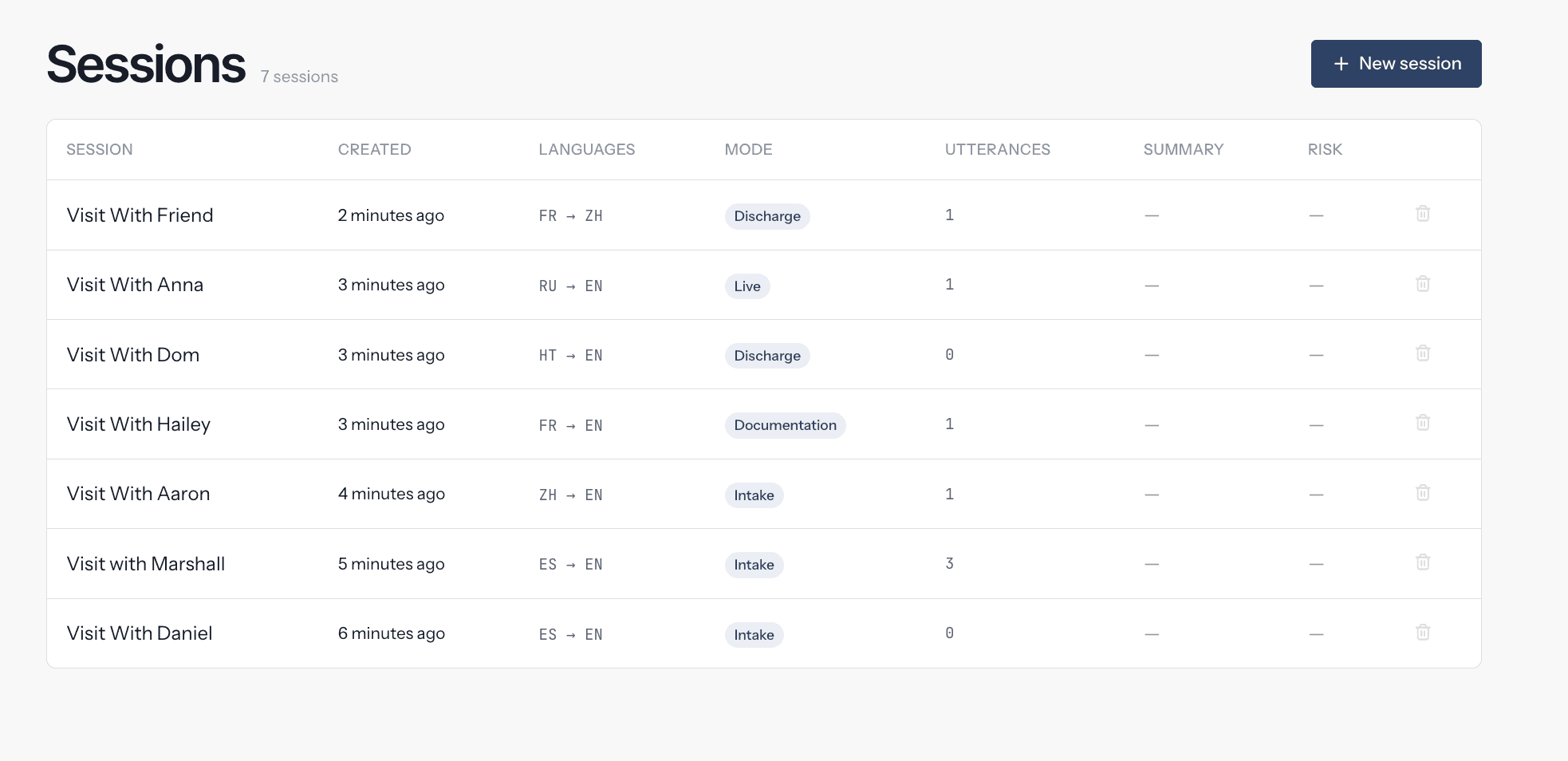Create a new session
Viewport: 1568px width, 761px height.
1396,64
